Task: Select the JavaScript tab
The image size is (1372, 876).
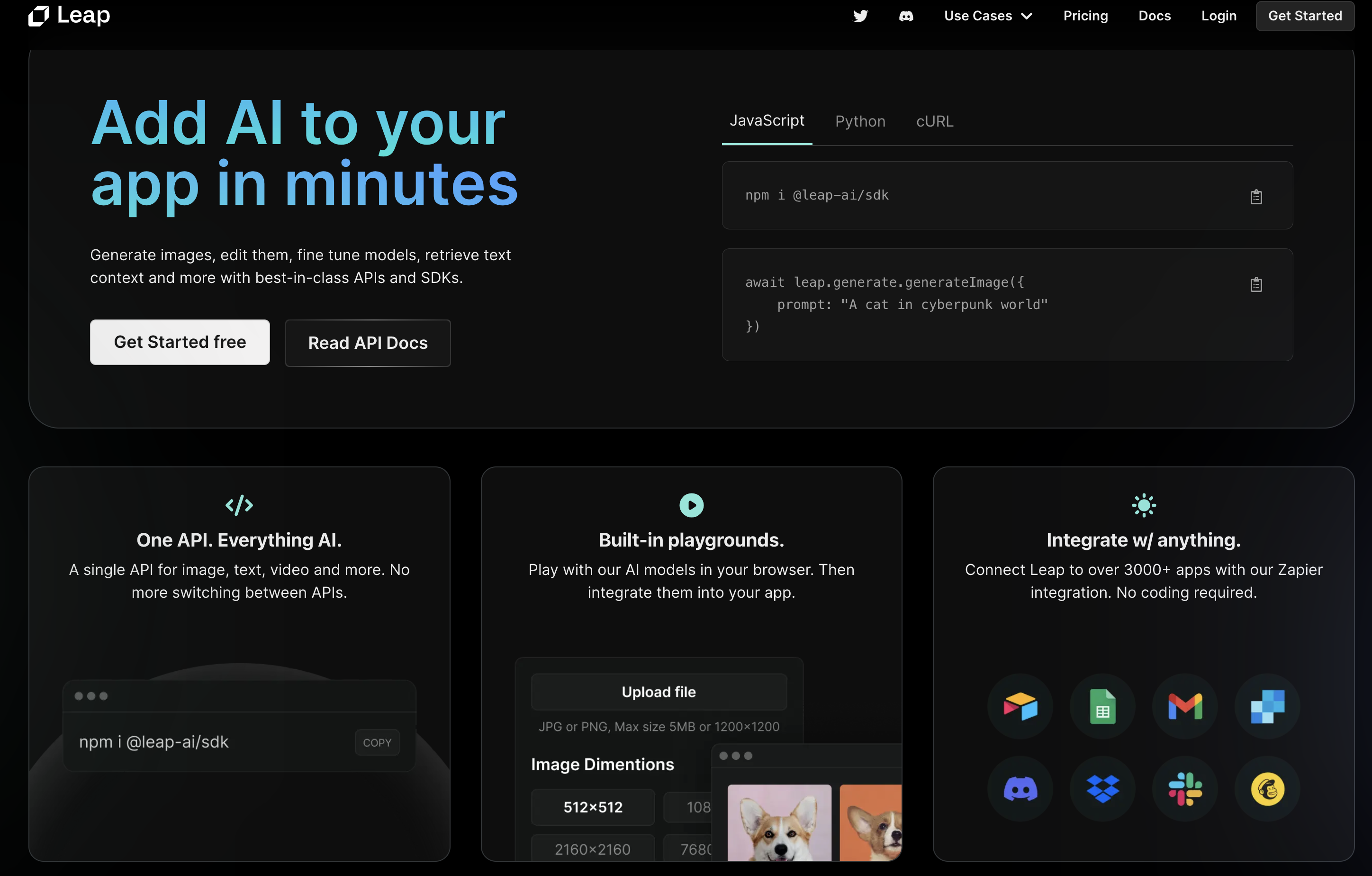Action: pyautogui.click(x=766, y=119)
